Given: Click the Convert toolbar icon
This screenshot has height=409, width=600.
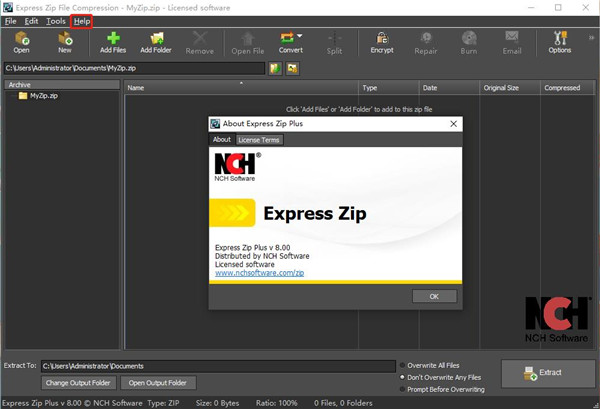Looking at the screenshot, I should click(x=288, y=42).
